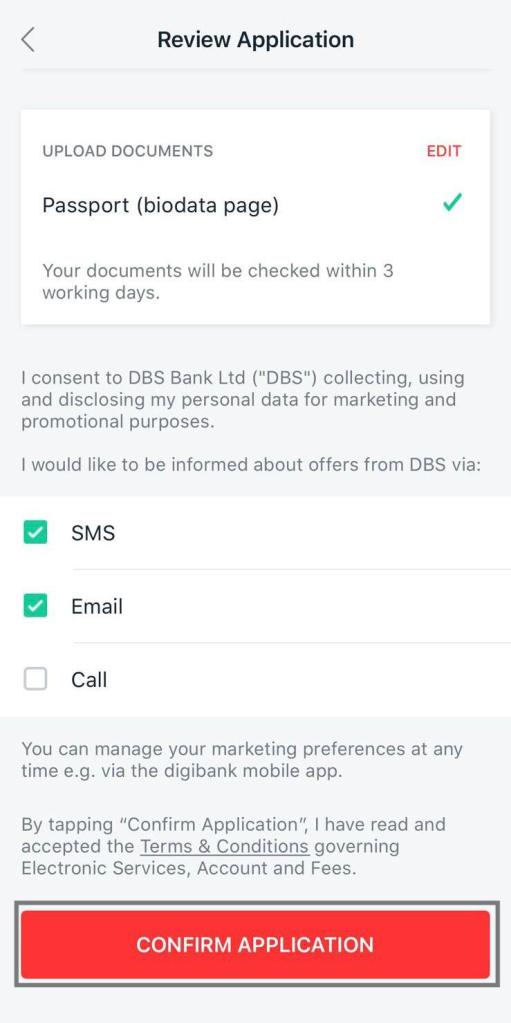Edit the uploaded documents
Viewport: 511px width, 1023px height.
(x=444, y=151)
